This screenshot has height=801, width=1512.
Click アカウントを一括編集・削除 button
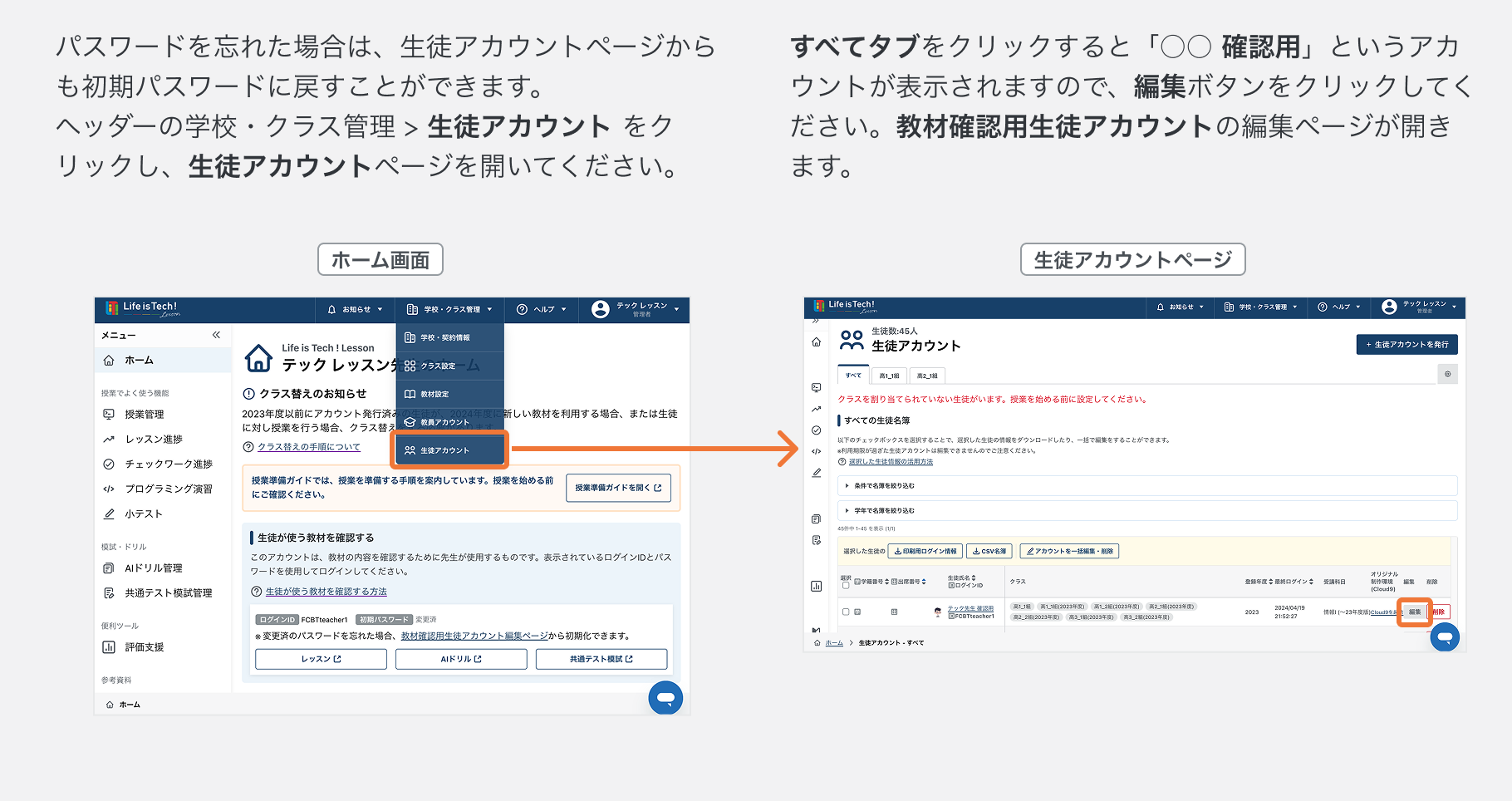[x=1069, y=551]
